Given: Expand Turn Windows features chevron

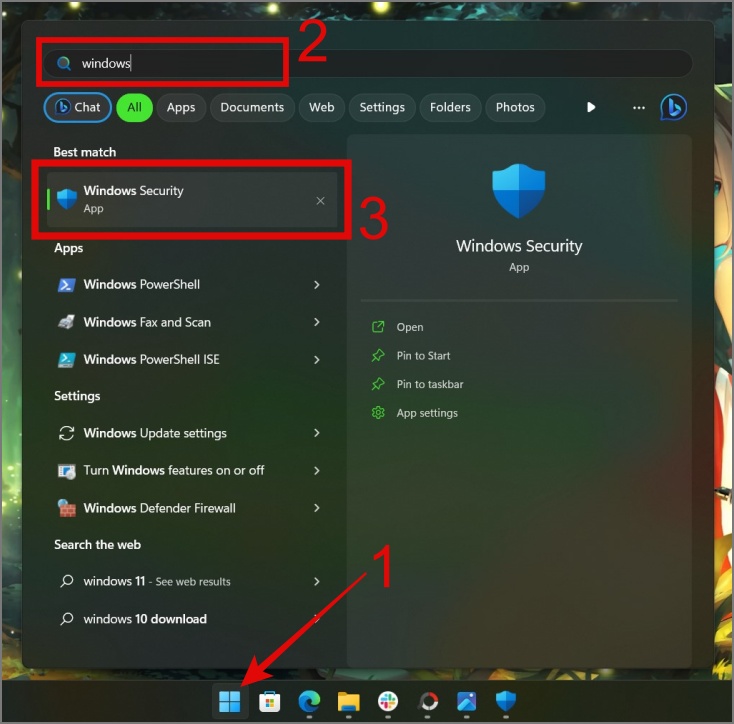Looking at the screenshot, I should point(317,470).
